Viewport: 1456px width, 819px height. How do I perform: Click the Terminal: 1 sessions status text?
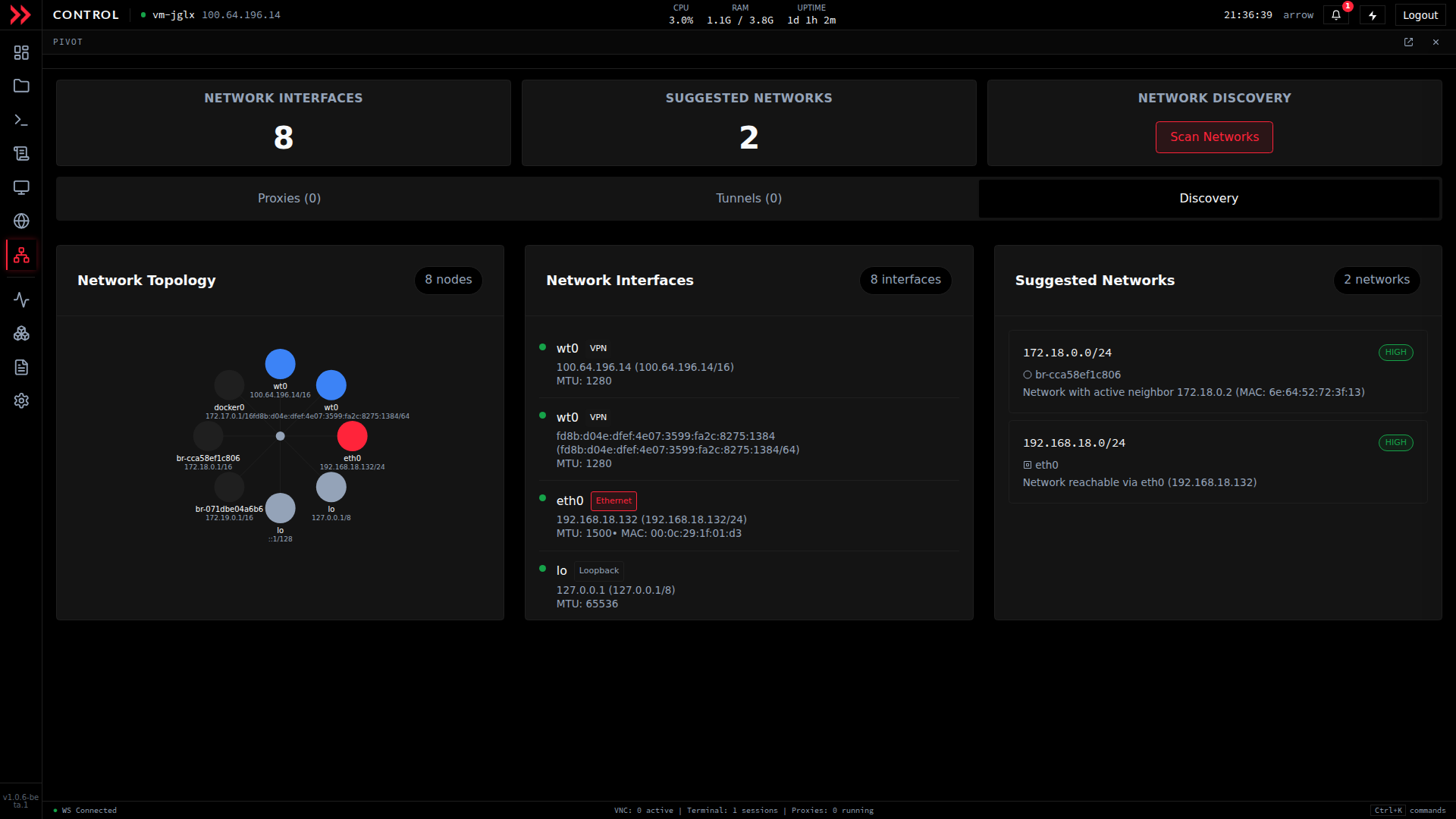(733, 811)
